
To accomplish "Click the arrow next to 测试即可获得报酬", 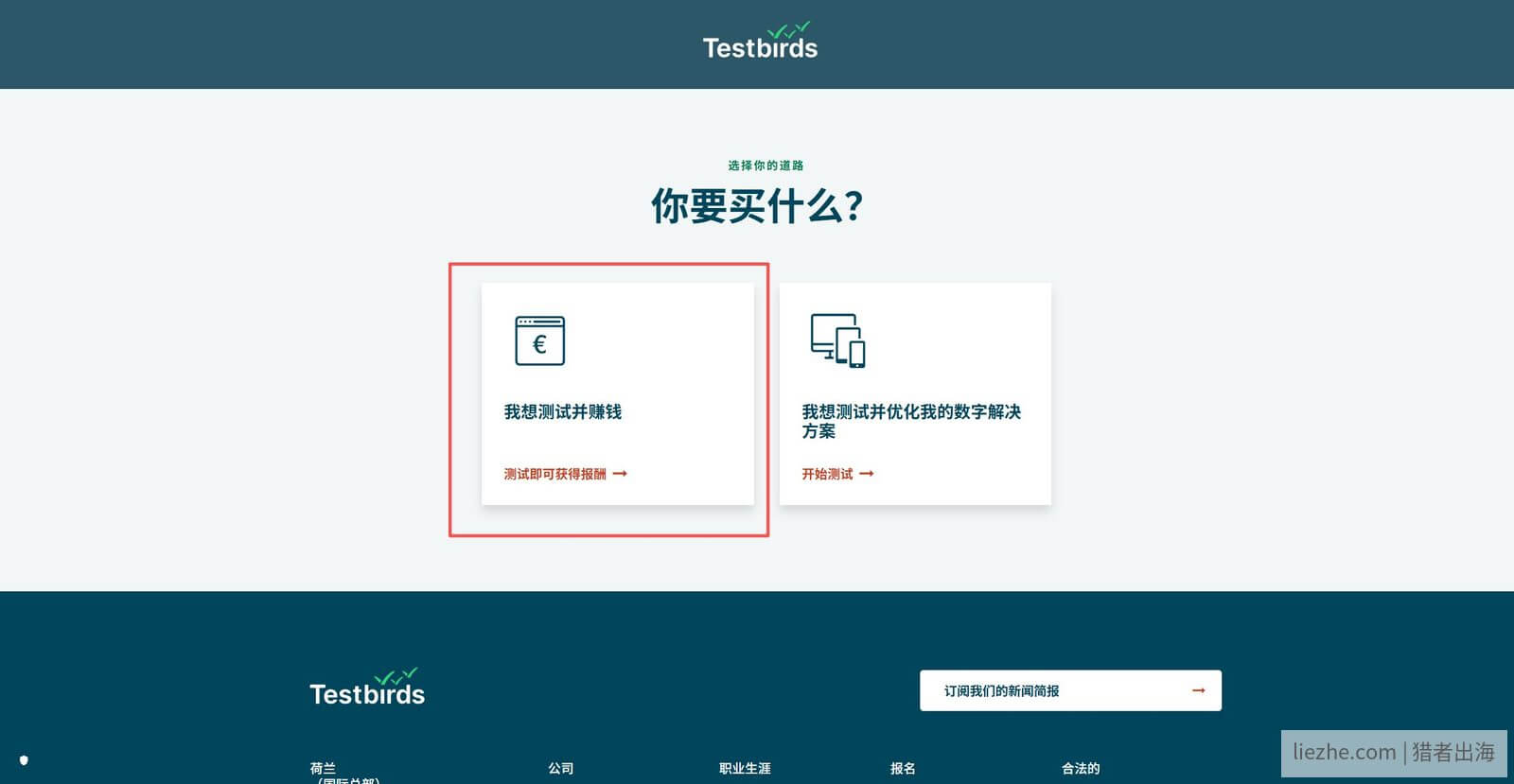I will pyautogui.click(x=620, y=474).
